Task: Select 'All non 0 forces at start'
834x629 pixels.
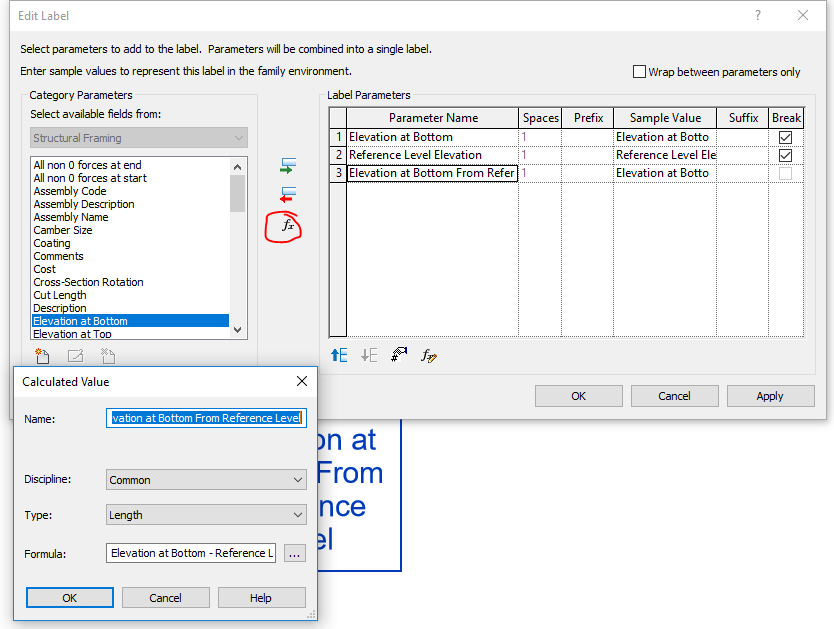Action: click(130, 178)
